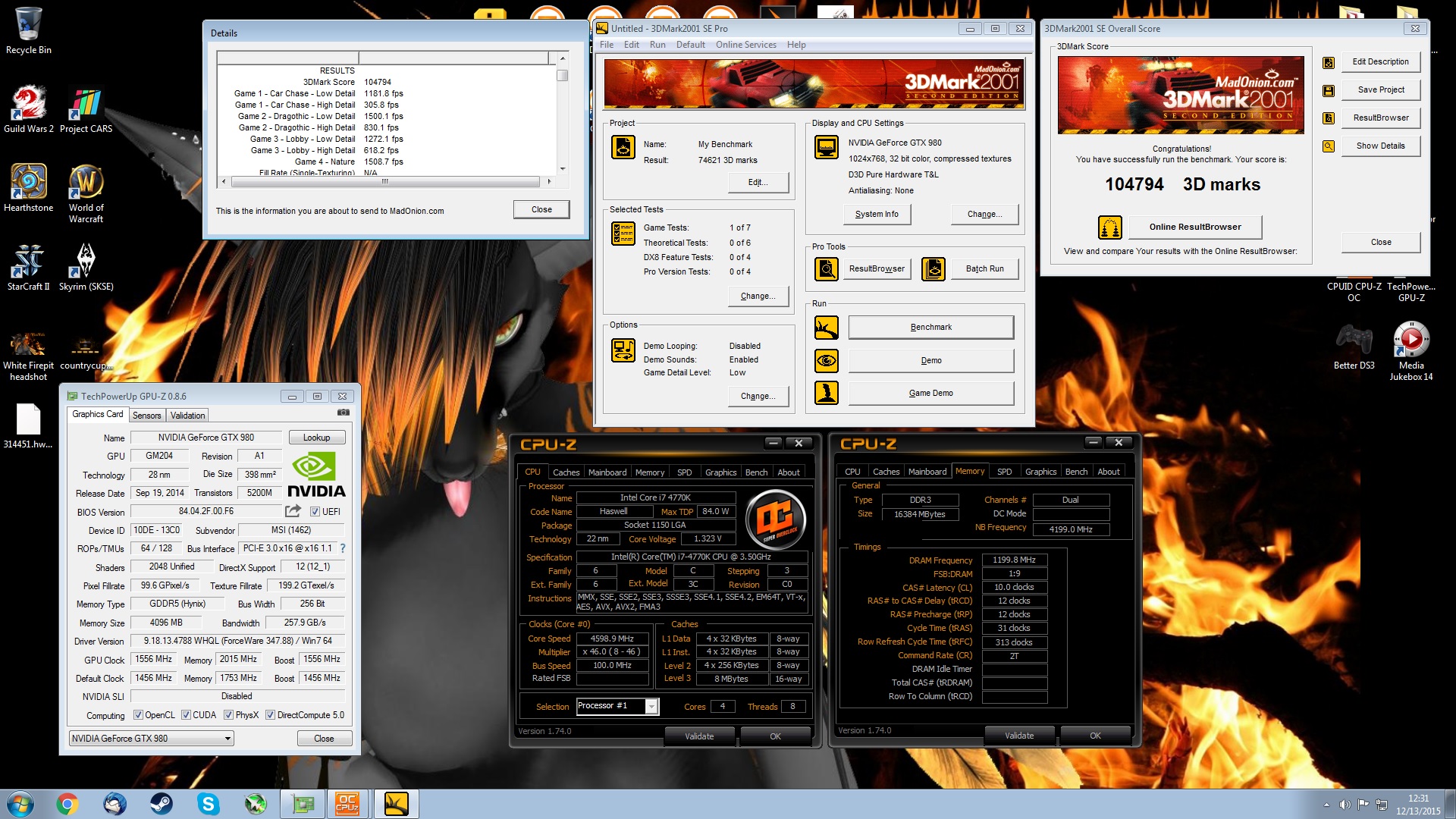Open World of Warcraft desktop shortcut
This screenshot has width=1456, height=819.
tap(86, 193)
